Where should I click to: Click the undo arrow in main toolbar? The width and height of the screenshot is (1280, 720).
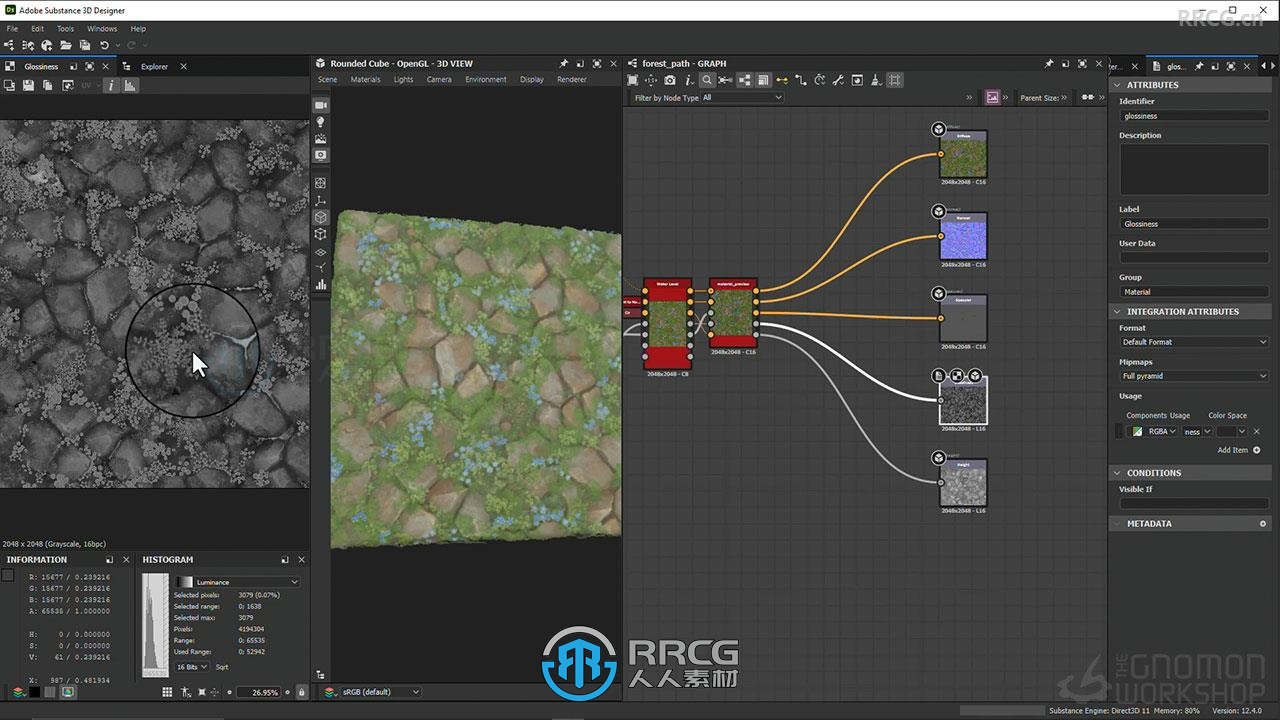tap(104, 46)
